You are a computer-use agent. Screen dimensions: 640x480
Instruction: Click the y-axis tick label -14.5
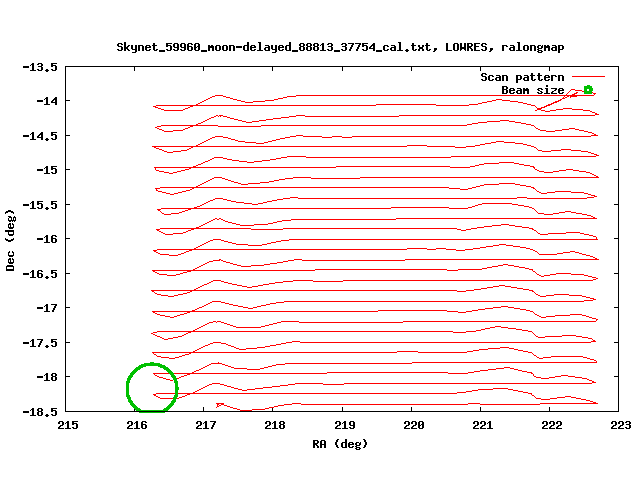coord(40,136)
